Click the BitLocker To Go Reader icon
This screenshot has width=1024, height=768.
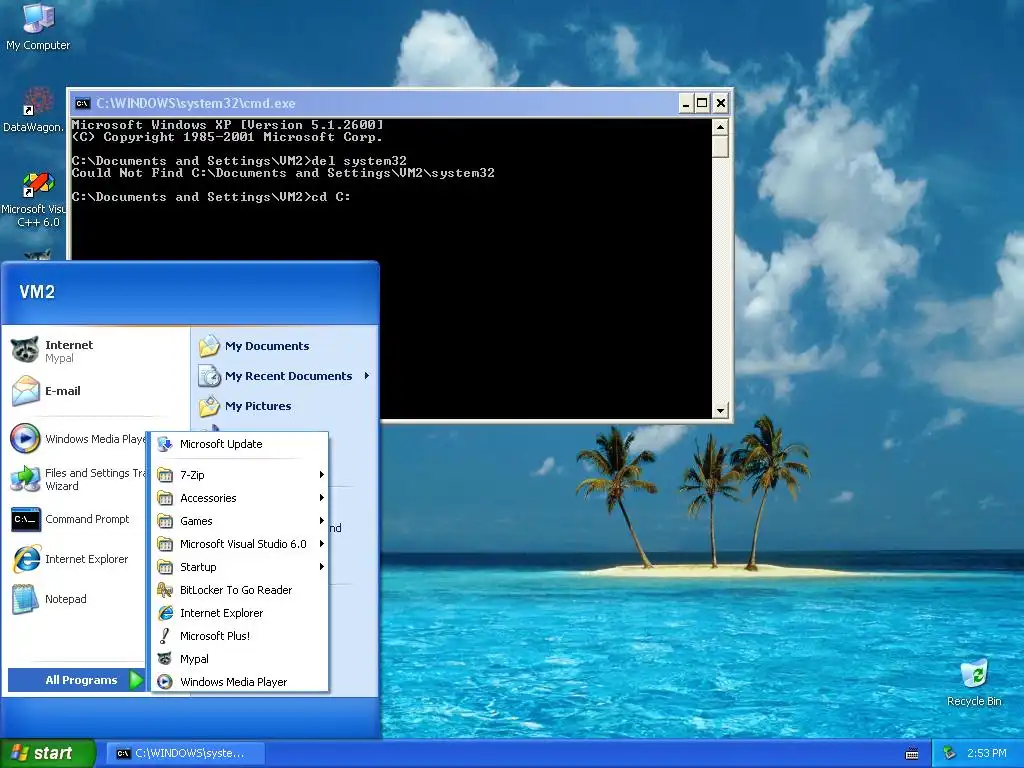coord(165,590)
